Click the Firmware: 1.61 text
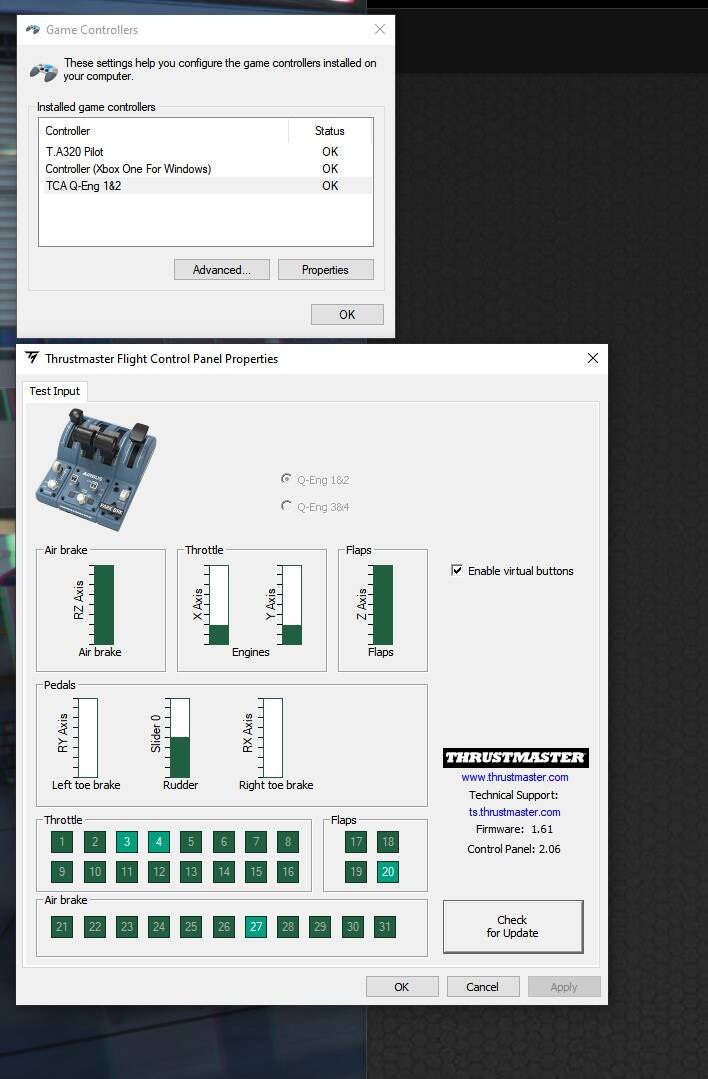The height and width of the screenshot is (1079, 708). click(514, 829)
